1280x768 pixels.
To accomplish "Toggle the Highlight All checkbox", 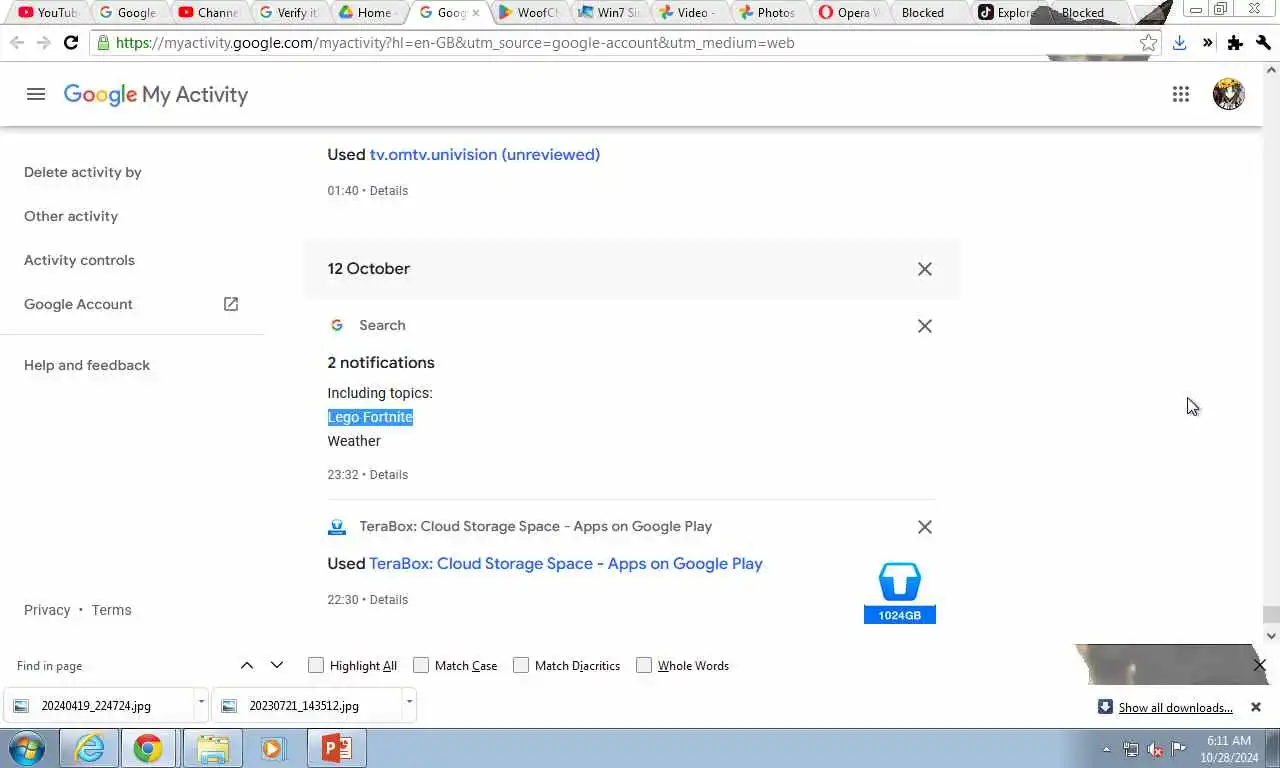I will 316,665.
